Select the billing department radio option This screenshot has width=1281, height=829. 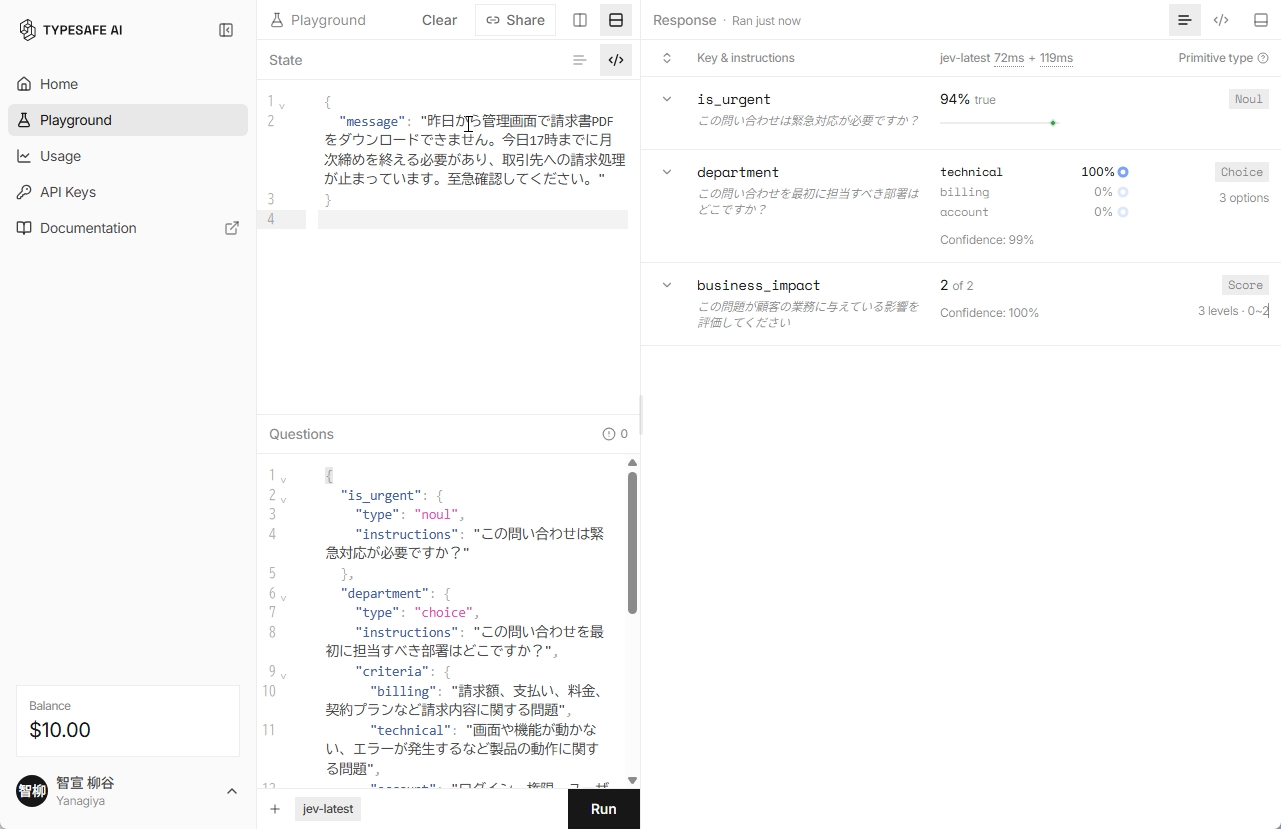coord(1123,192)
